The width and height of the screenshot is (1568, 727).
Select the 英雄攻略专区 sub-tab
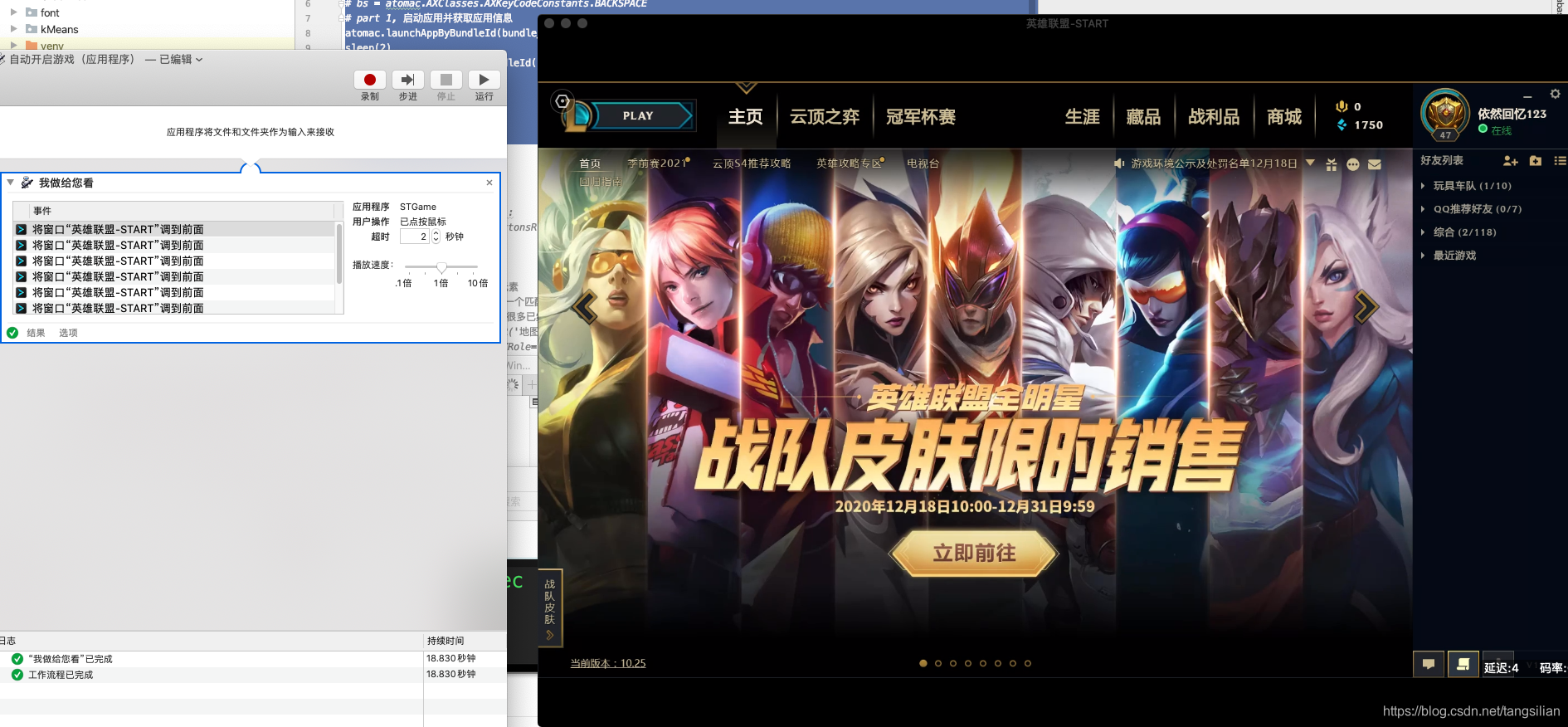(x=848, y=163)
